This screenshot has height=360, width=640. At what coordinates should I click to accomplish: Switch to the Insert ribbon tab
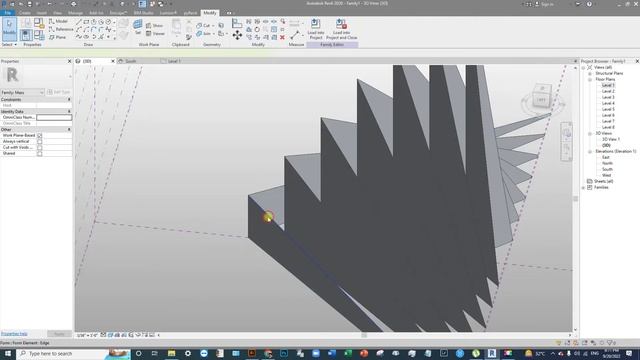[x=42, y=13]
